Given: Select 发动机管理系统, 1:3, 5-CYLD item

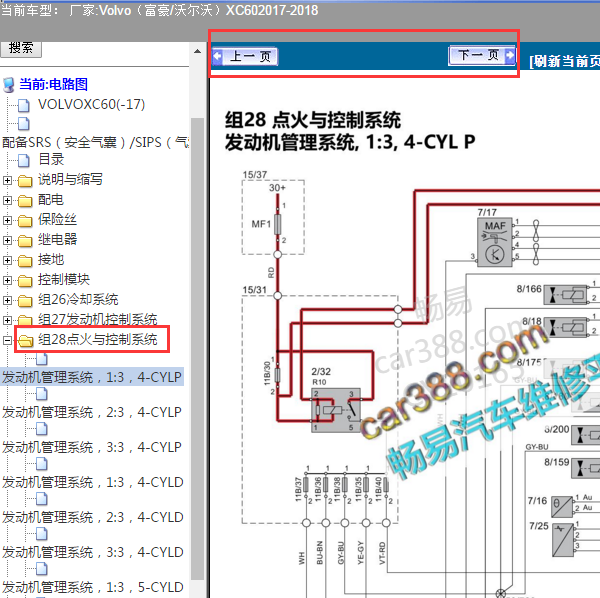Looking at the screenshot, I should [x=93, y=587].
